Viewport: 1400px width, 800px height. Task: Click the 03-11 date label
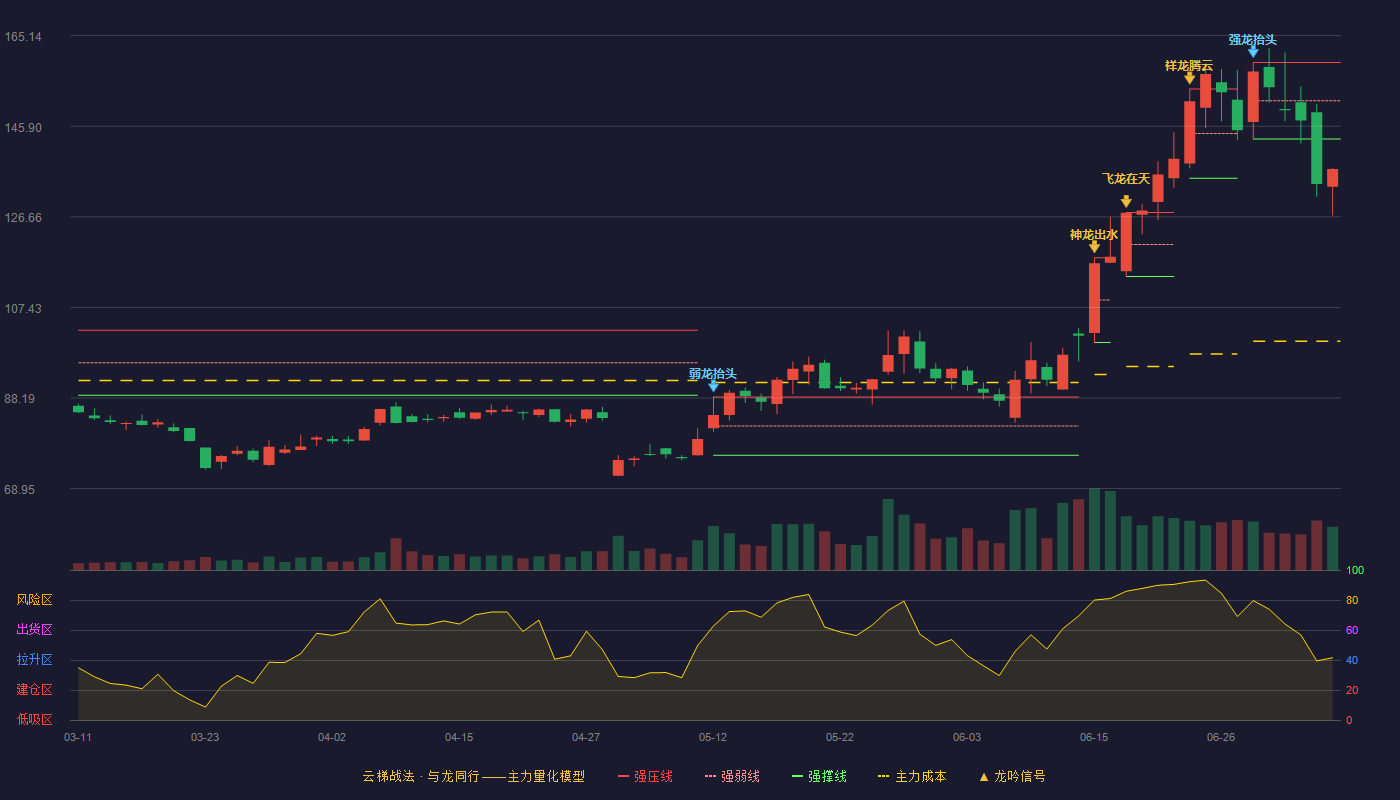(x=78, y=737)
